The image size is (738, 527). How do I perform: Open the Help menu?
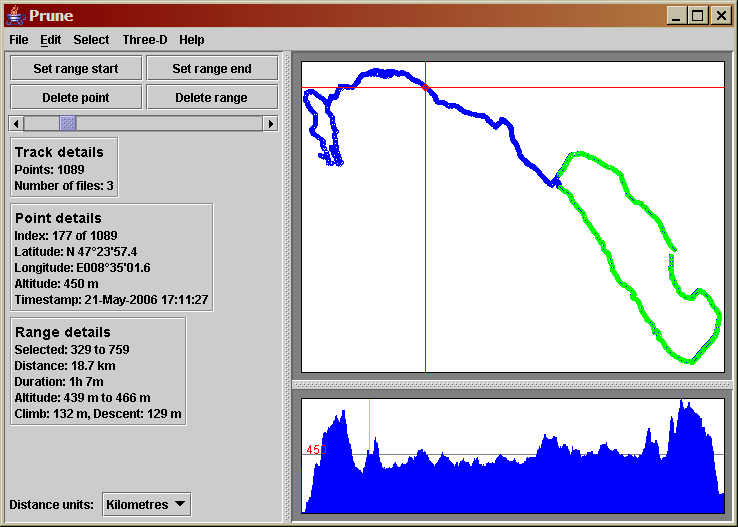[192, 40]
